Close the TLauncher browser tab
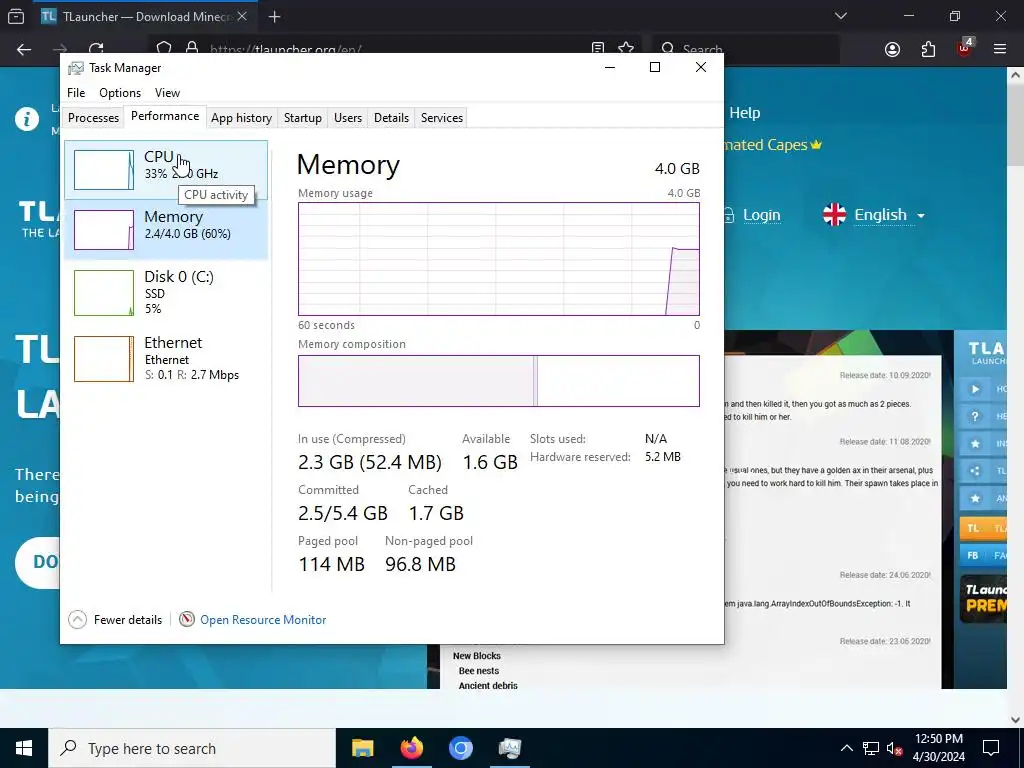Screen dimensions: 1024x768 (x=242, y=16)
